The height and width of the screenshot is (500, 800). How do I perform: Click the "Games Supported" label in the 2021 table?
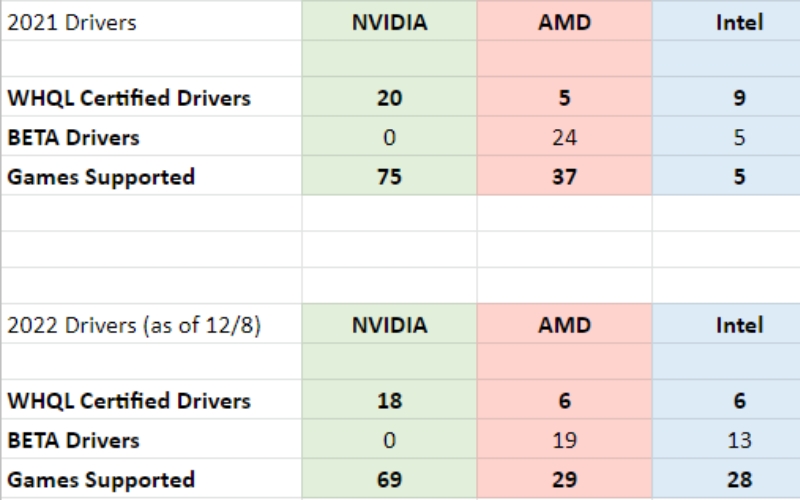point(101,177)
